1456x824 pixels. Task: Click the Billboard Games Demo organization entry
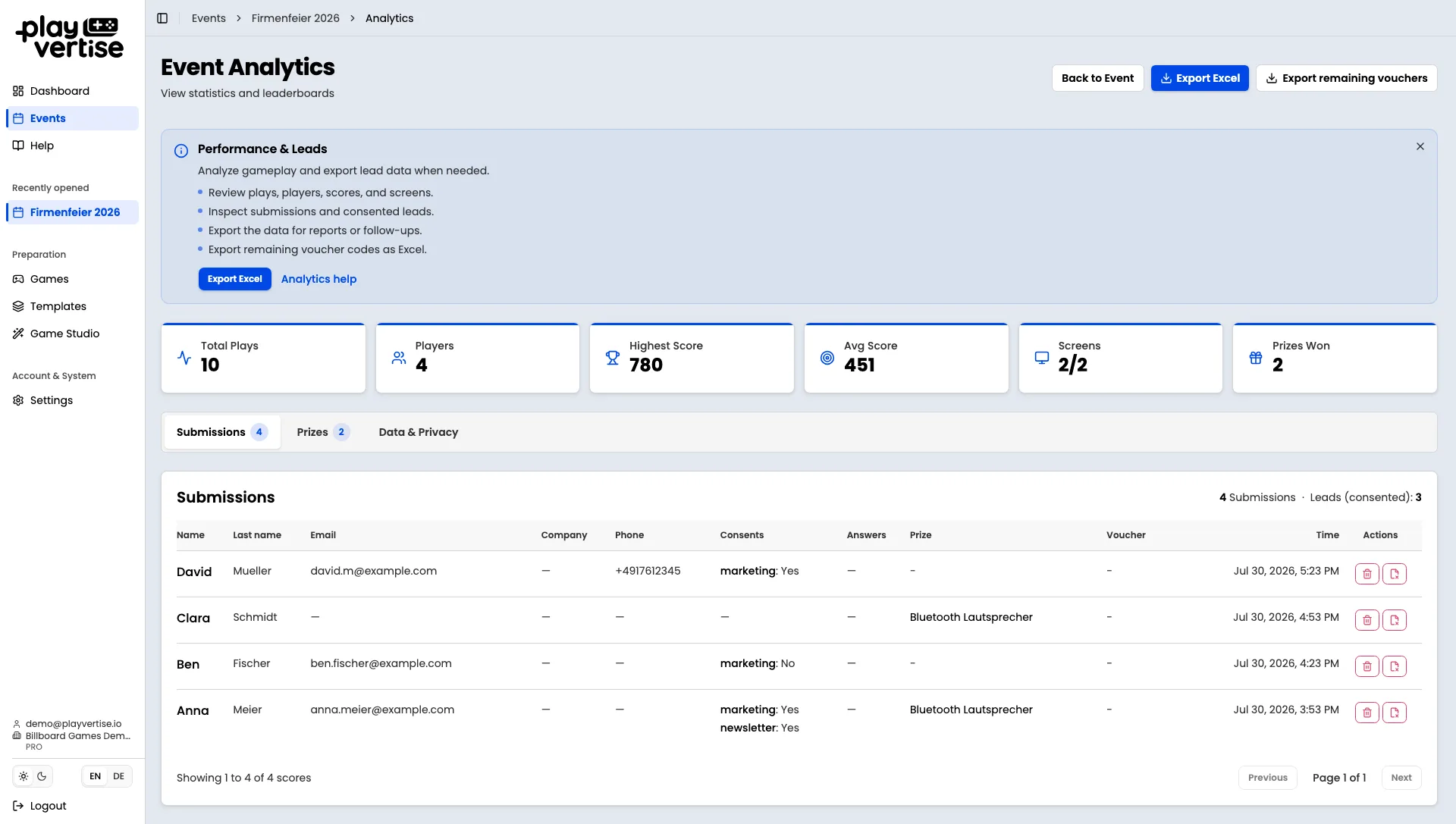click(x=77, y=736)
